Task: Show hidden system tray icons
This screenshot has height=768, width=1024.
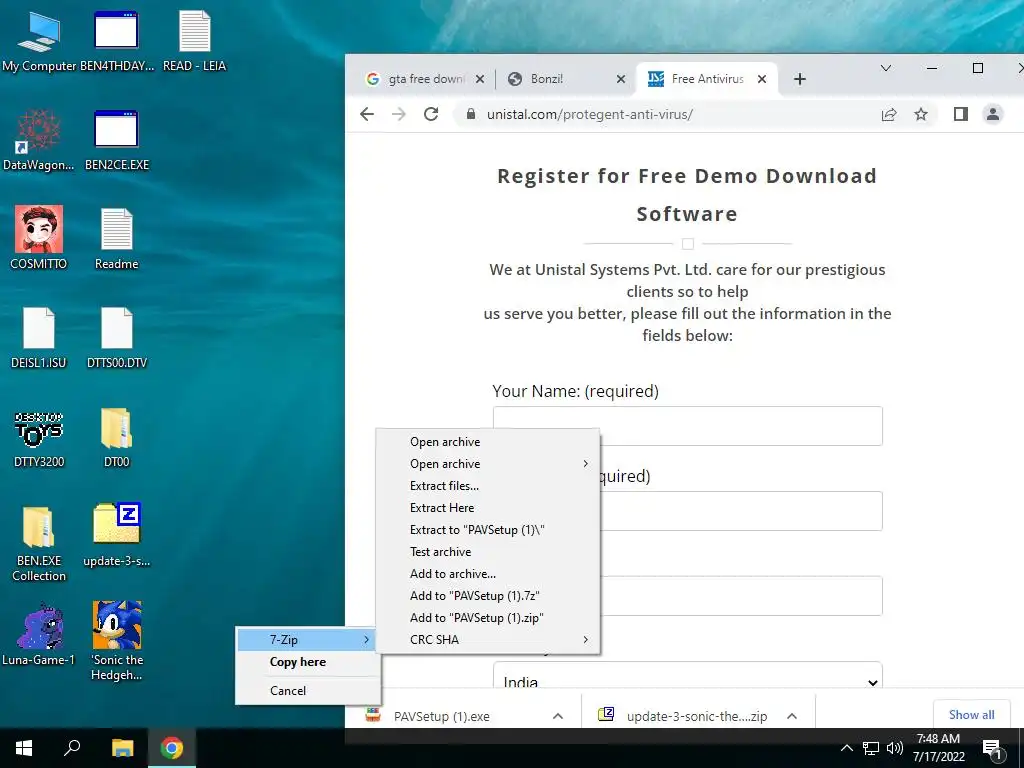Action: pos(846,748)
